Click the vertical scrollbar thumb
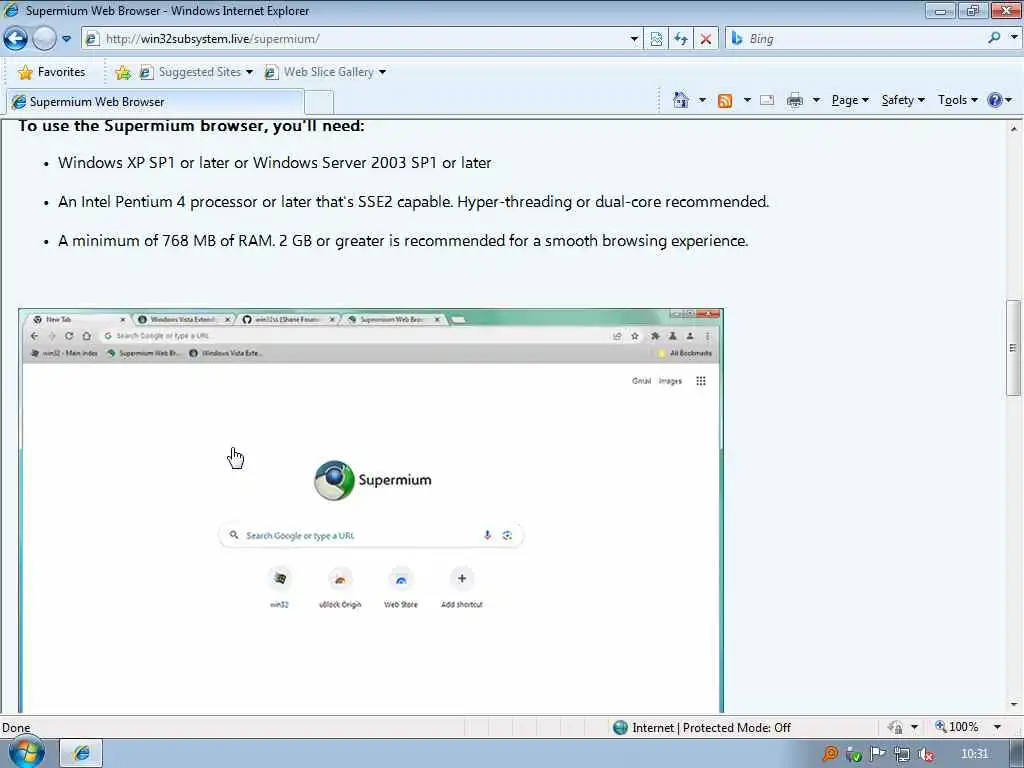The image size is (1024, 768). click(1014, 347)
